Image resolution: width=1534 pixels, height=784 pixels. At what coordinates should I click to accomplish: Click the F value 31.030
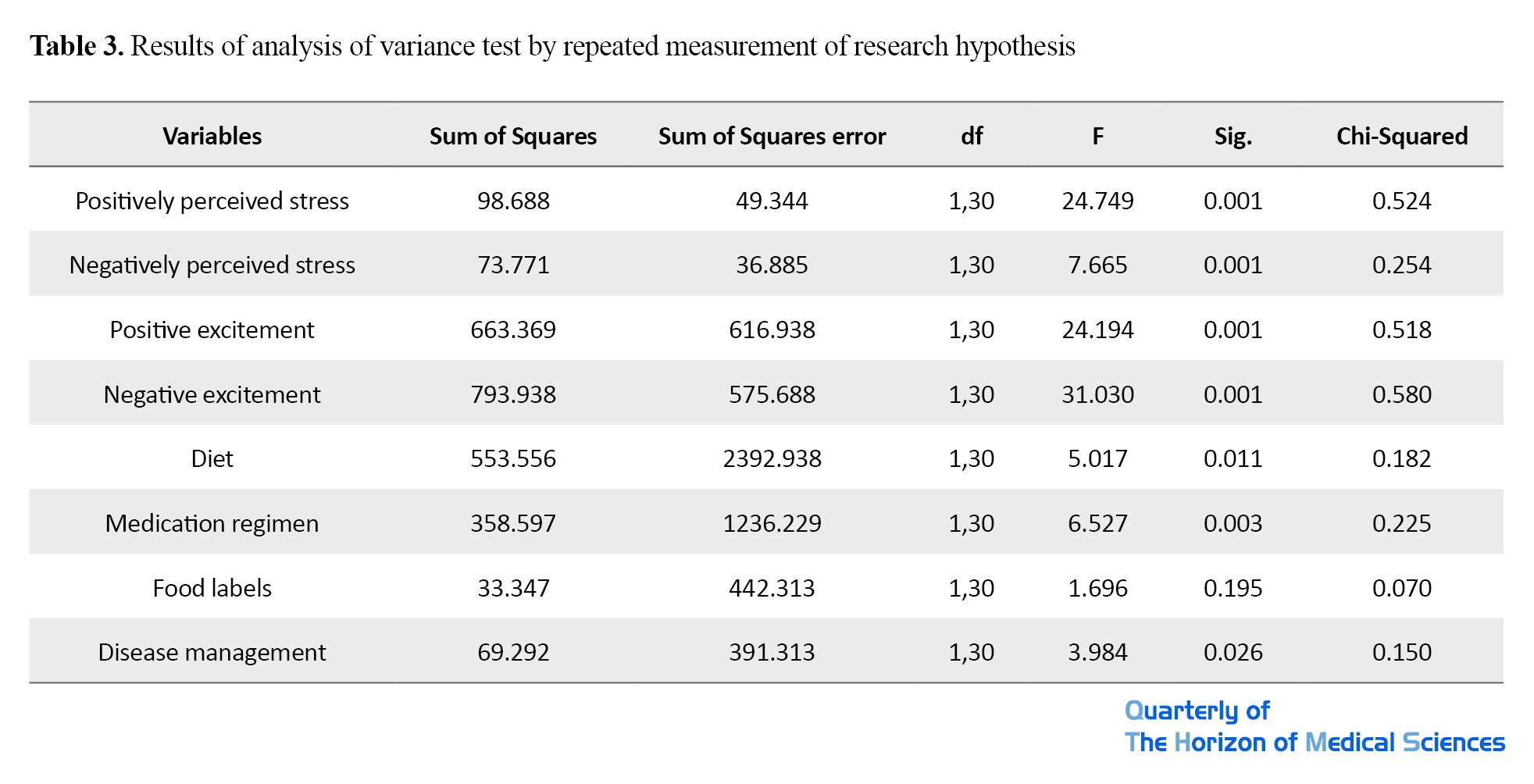1097,394
